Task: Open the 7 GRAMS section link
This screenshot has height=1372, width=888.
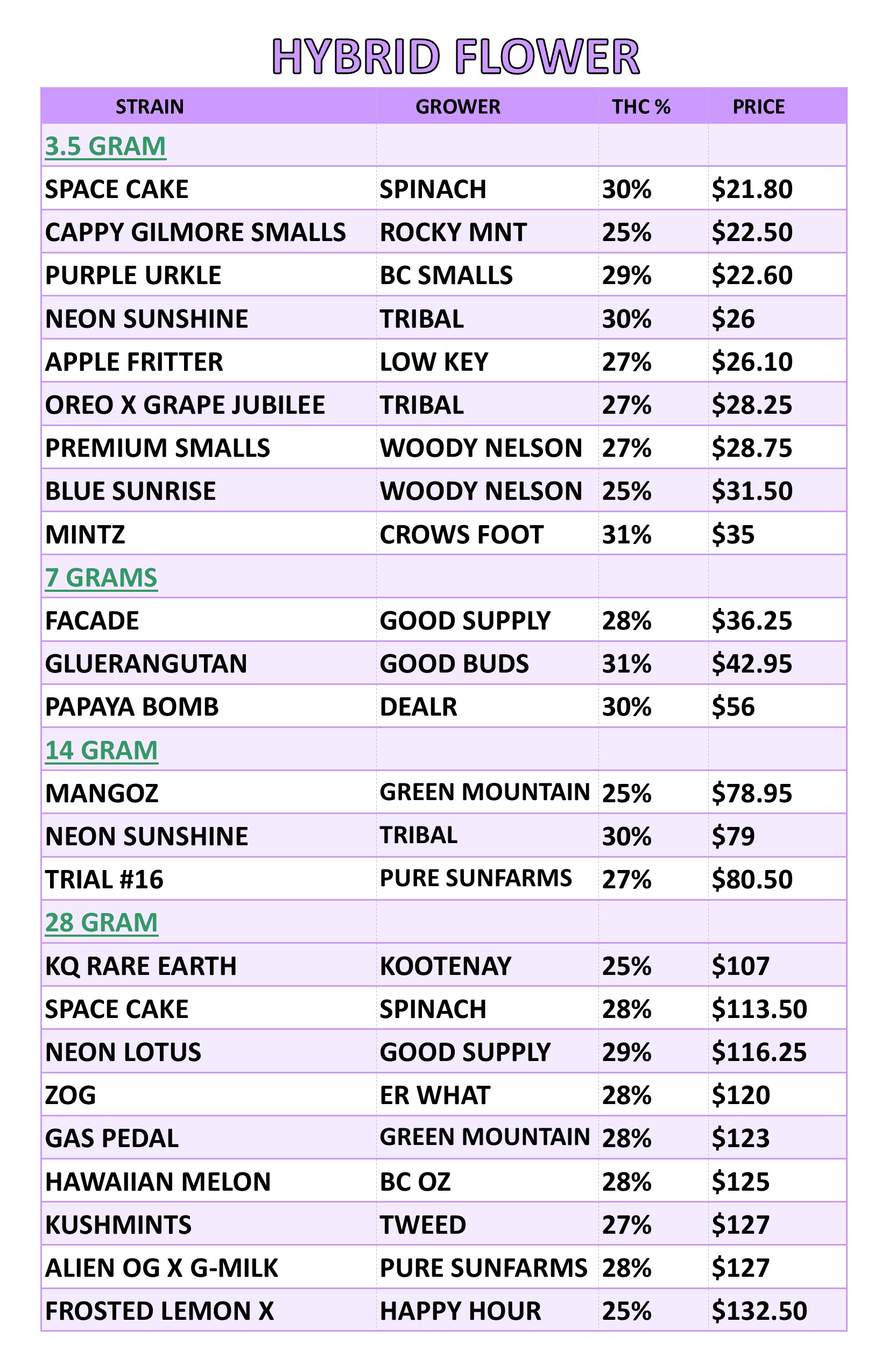Action: pos(101,578)
